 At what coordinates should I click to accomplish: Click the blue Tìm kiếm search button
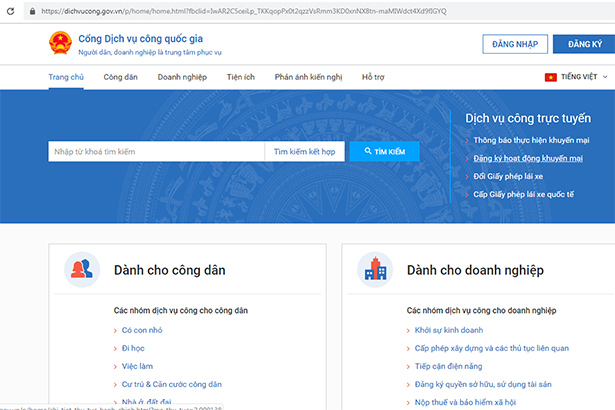click(384, 151)
